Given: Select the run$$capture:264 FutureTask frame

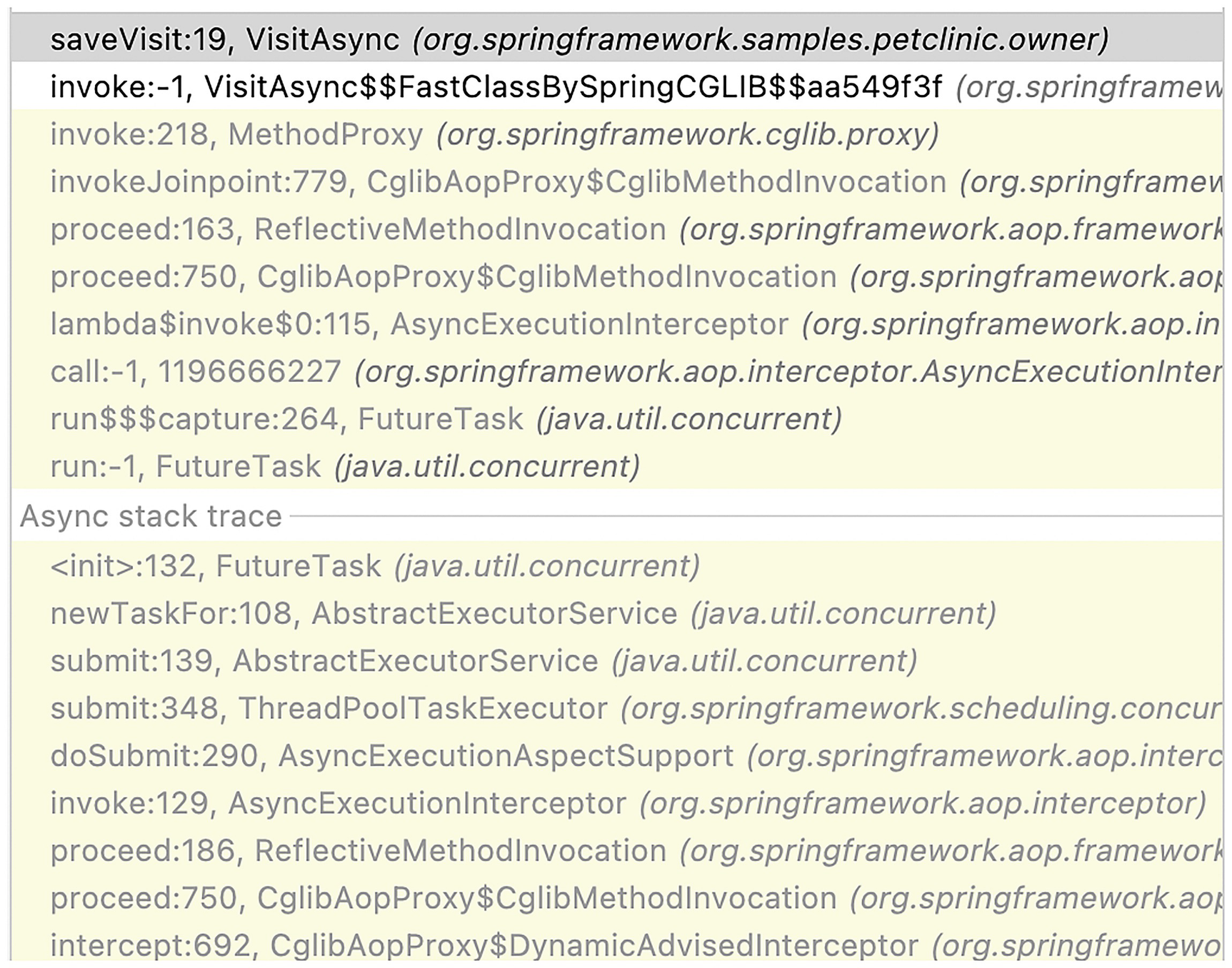Looking at the screenshot, I should 446,419.
